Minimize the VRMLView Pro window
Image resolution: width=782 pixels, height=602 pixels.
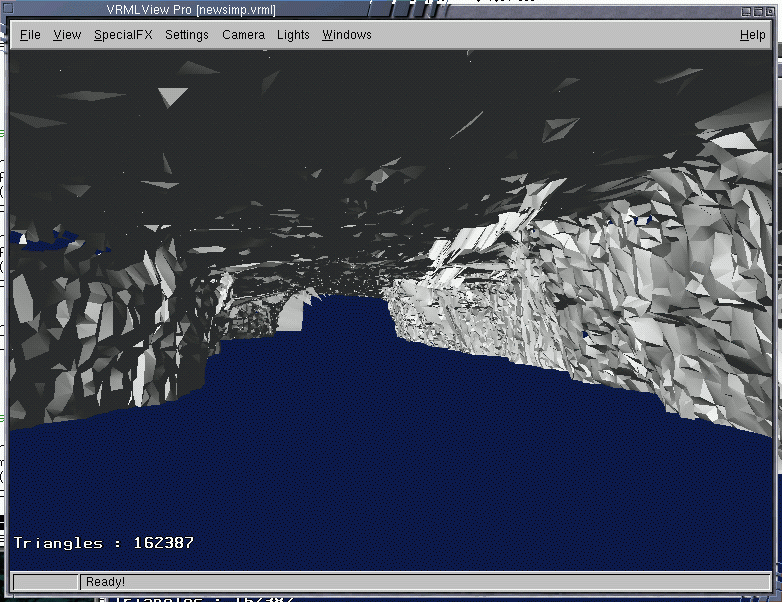[x=745, y=10]
